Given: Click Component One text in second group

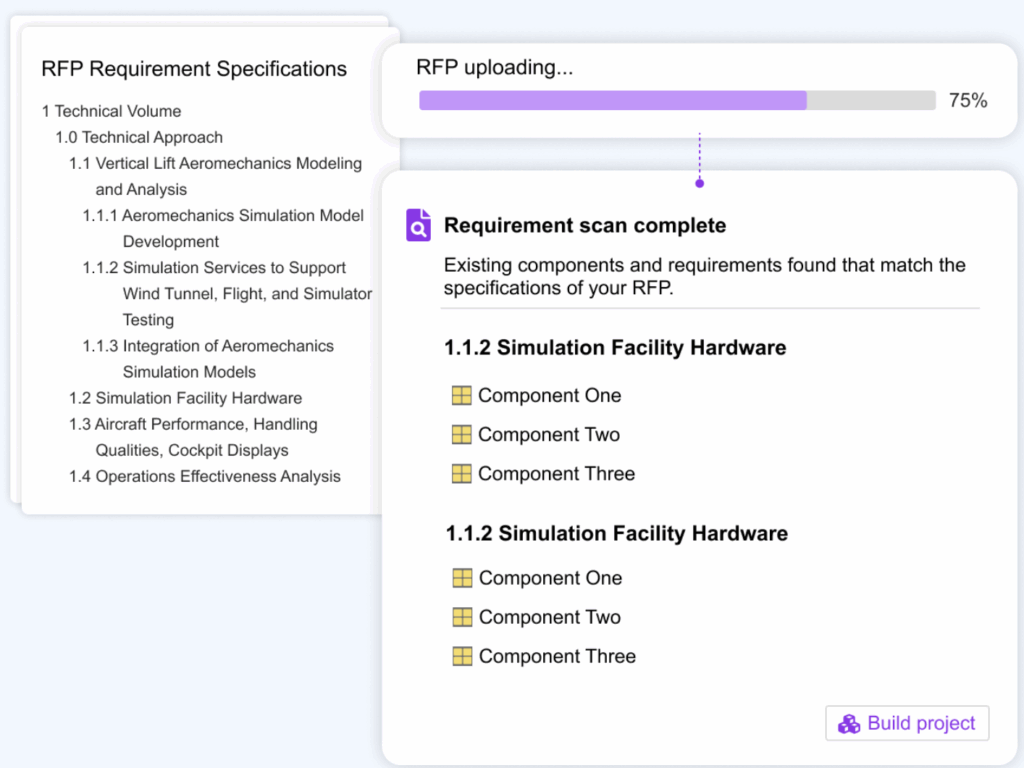Looking at the screenshot, I should [551, 578].
